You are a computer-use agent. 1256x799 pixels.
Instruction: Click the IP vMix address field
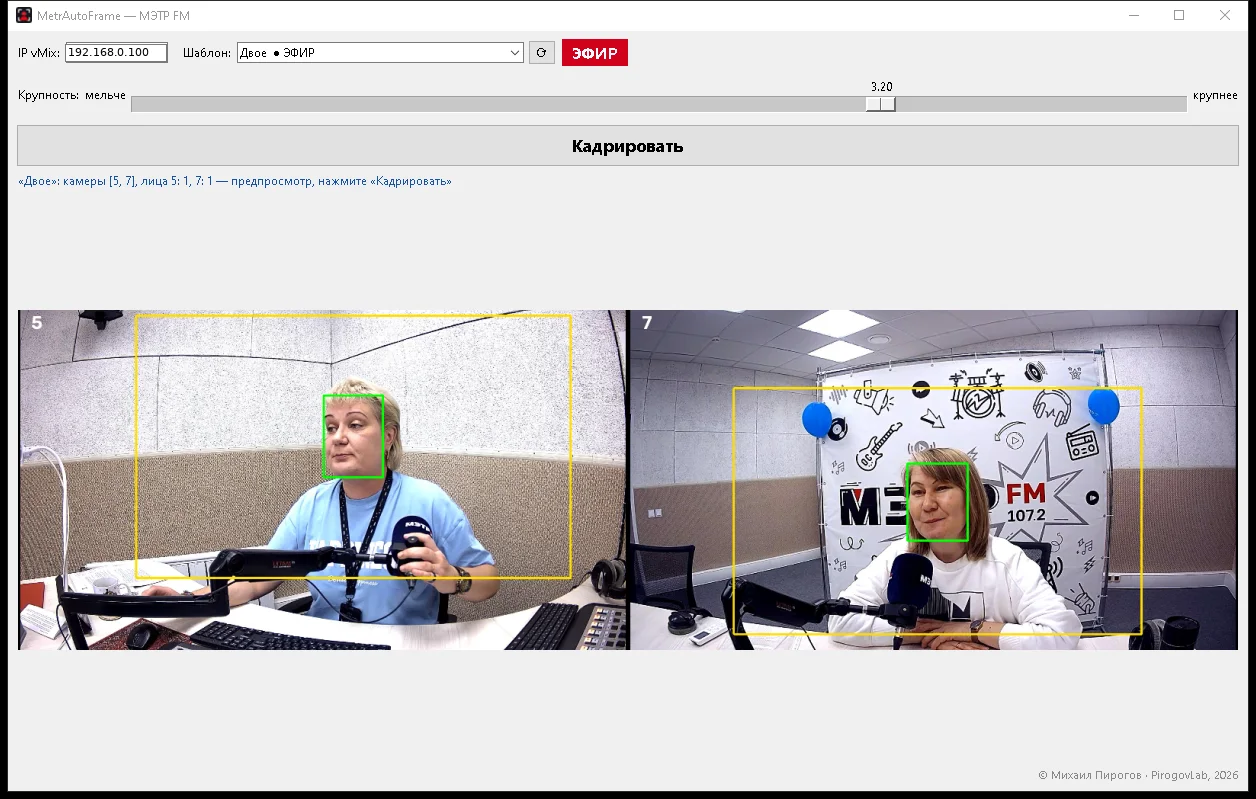116,53
